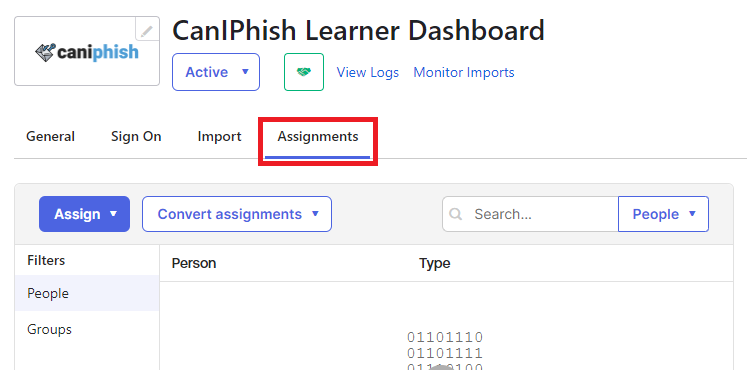Image resolution: width=747 pixels, height=370 pixels.
Task: Click the search magnifier icon
Action: coord(456,214)
